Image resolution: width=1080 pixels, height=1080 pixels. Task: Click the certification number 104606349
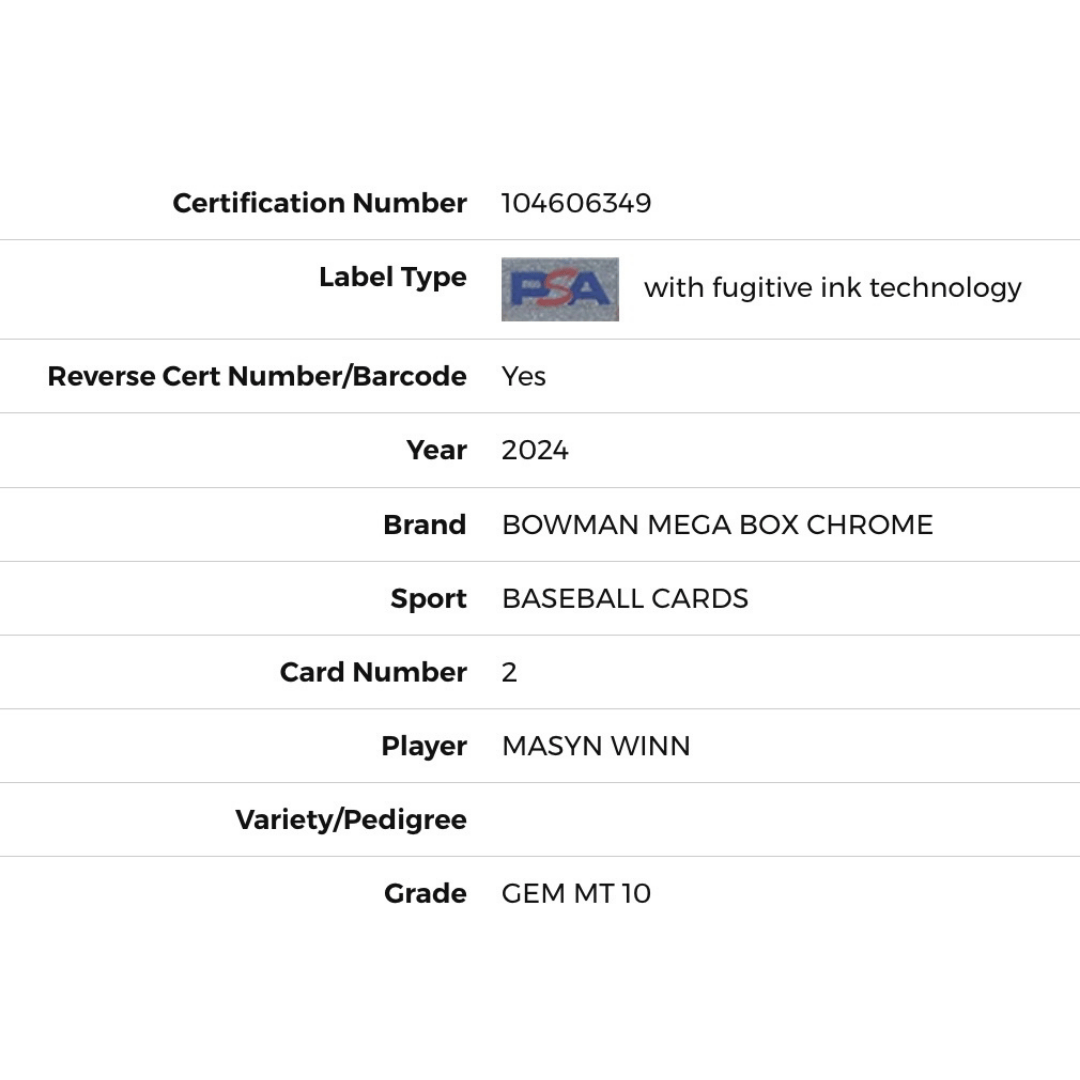577,203
